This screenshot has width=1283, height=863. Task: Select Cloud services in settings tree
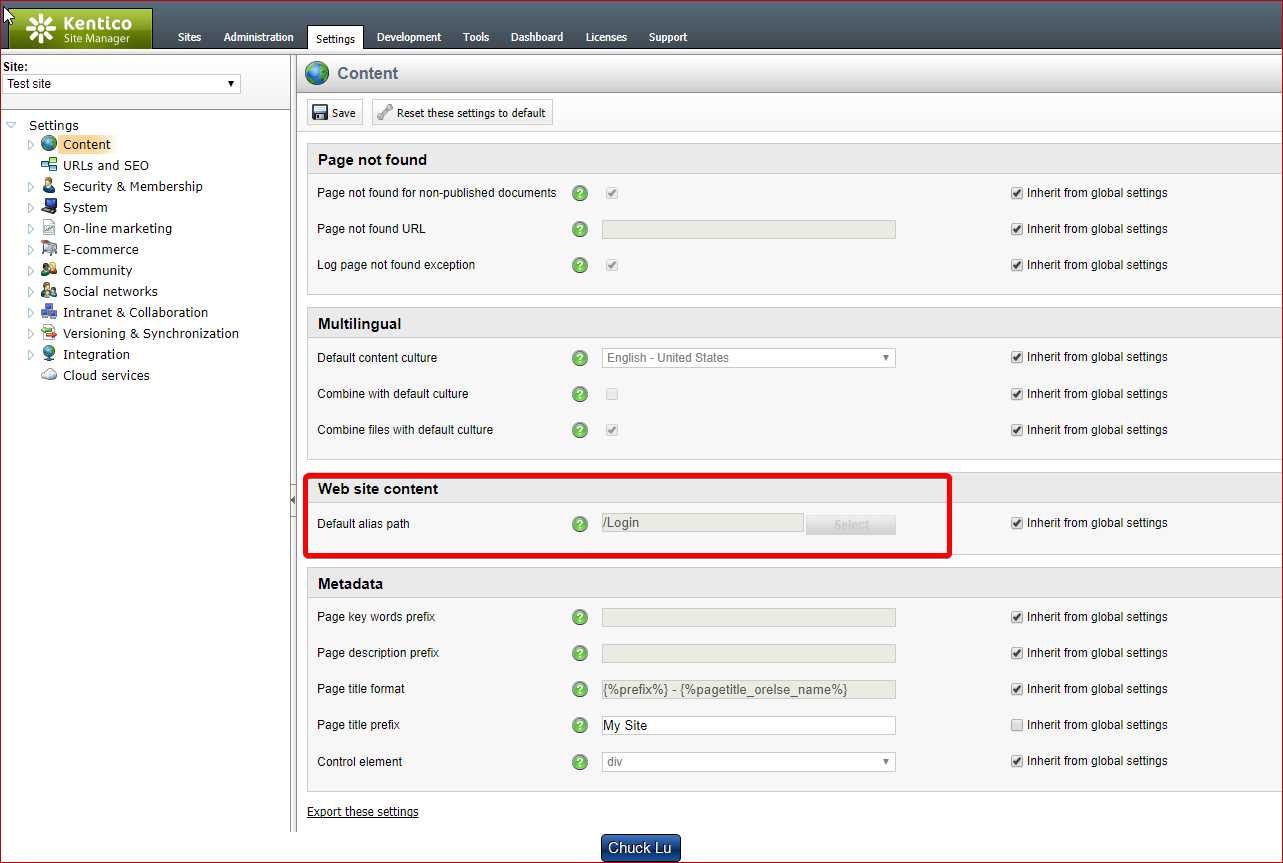(106, 375)
